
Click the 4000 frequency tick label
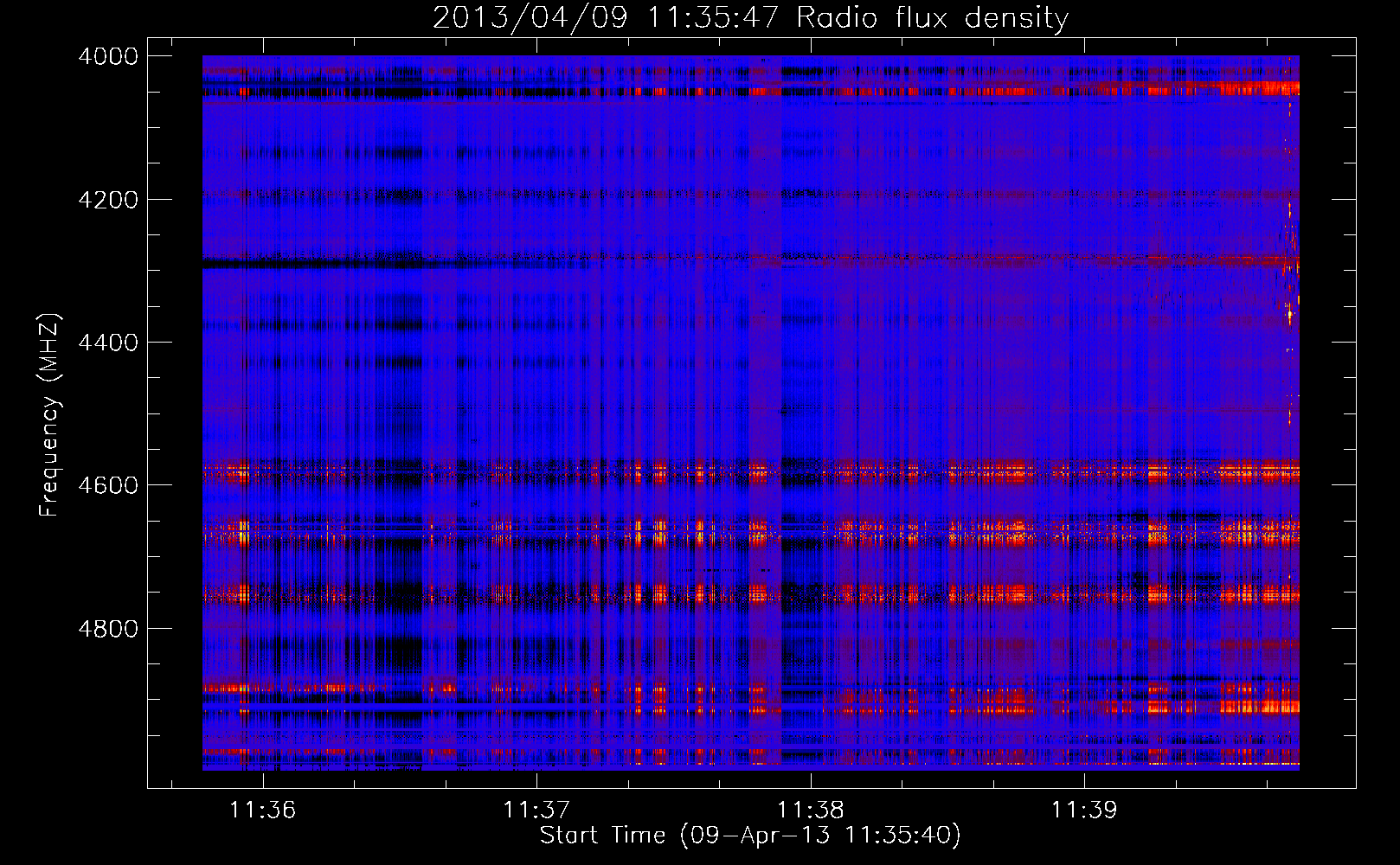pos(108,56)
